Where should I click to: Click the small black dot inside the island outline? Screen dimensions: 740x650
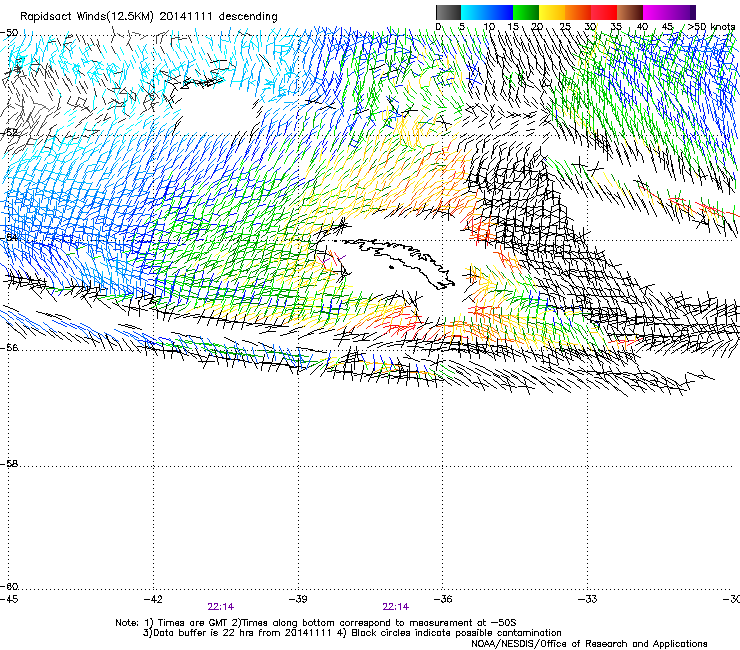click(391, 268)
